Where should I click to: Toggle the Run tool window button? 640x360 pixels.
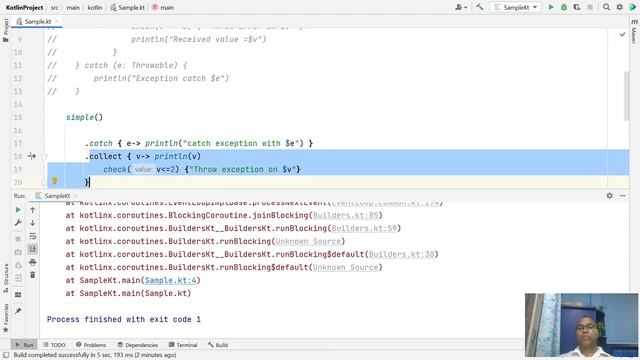point(24,345)
